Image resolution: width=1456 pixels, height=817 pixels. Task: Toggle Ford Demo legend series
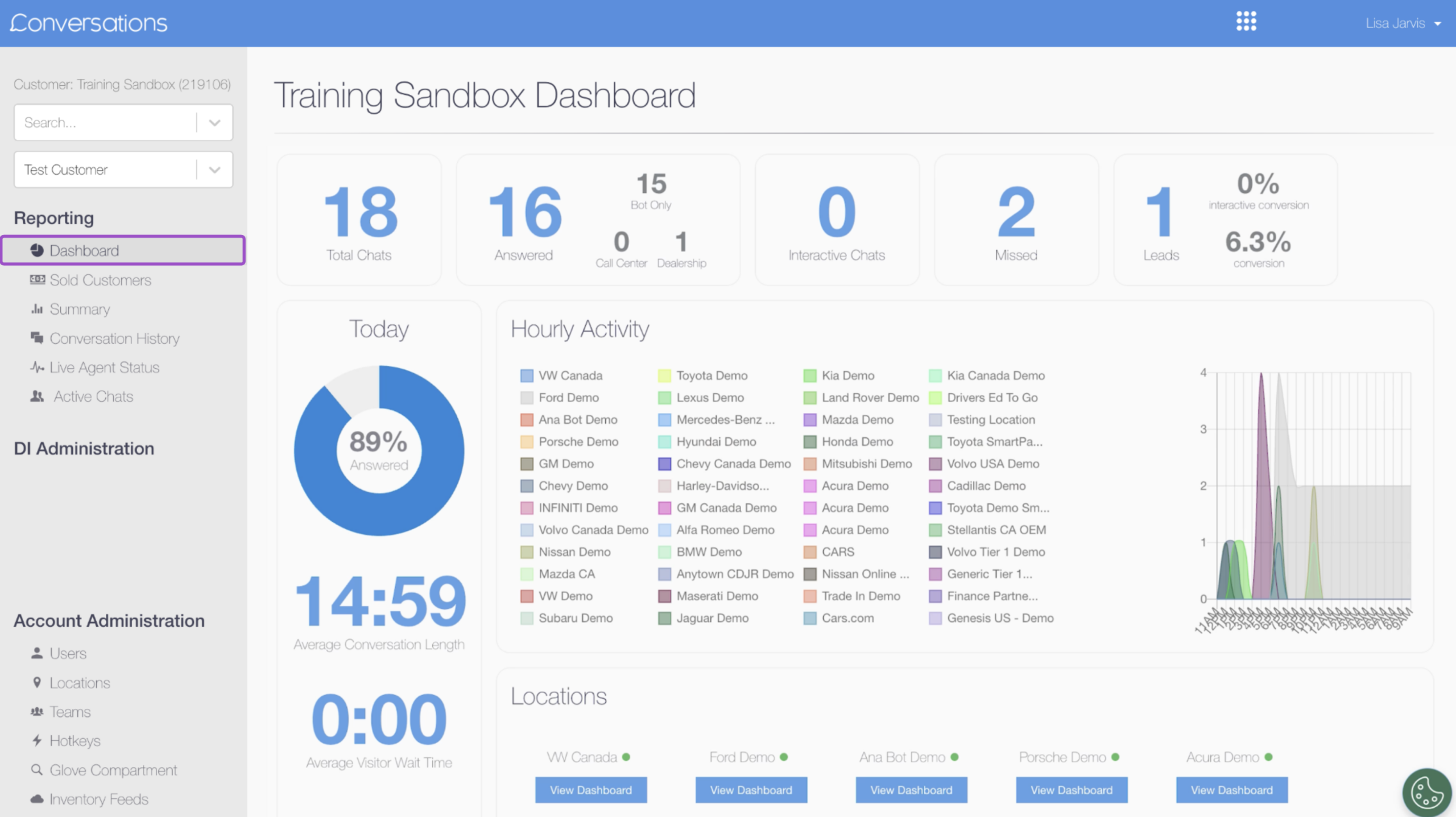coord(560,398)
